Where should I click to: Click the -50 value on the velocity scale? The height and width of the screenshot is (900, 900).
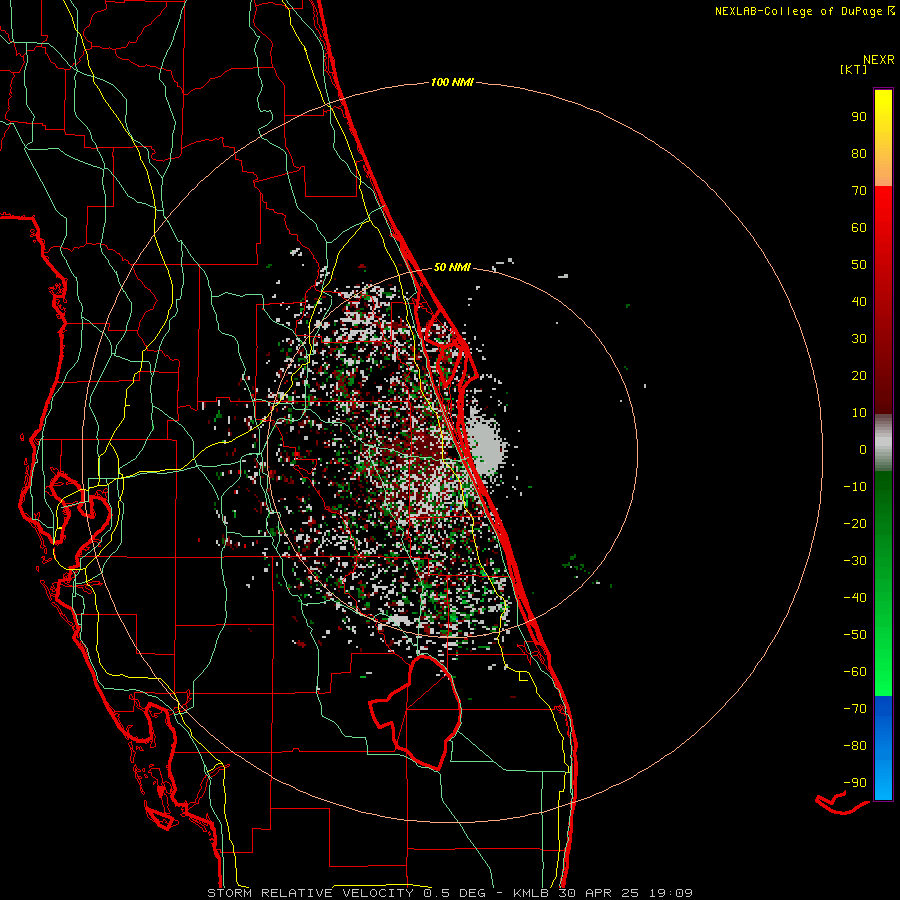(855, 635)
